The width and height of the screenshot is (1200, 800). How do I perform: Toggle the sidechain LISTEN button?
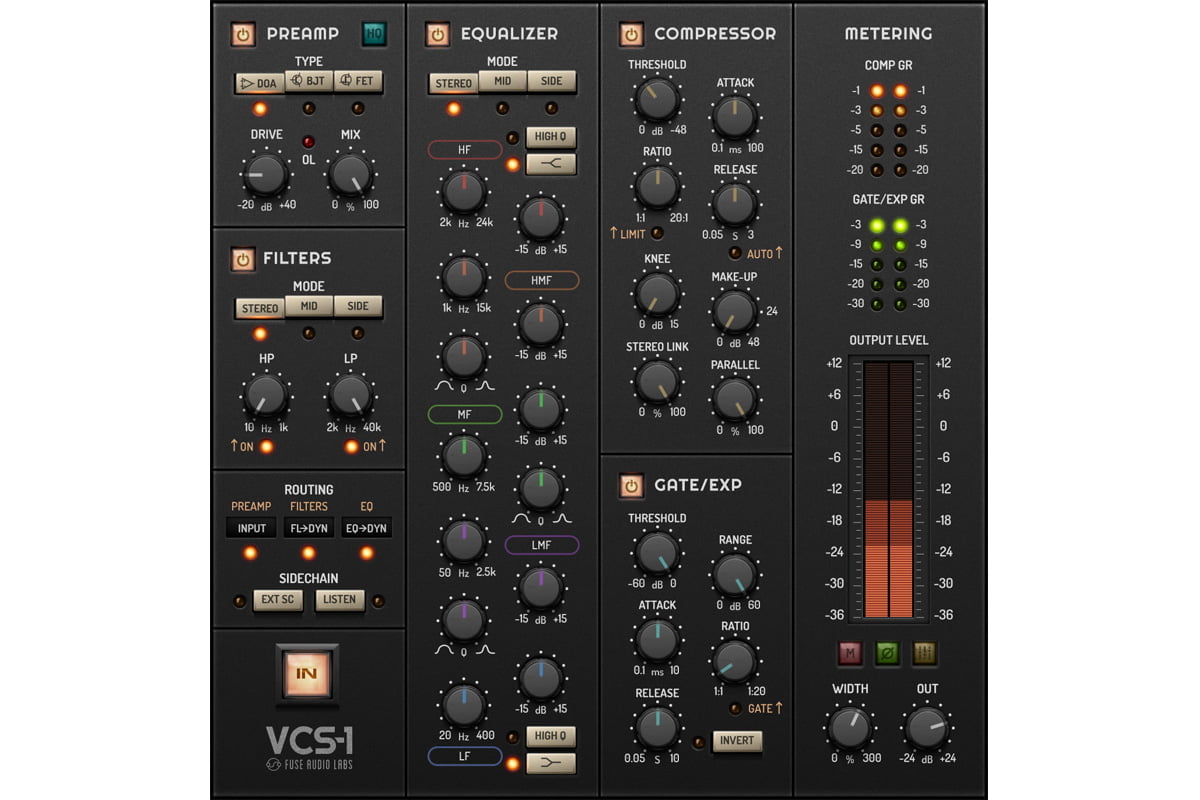point(340,600)
